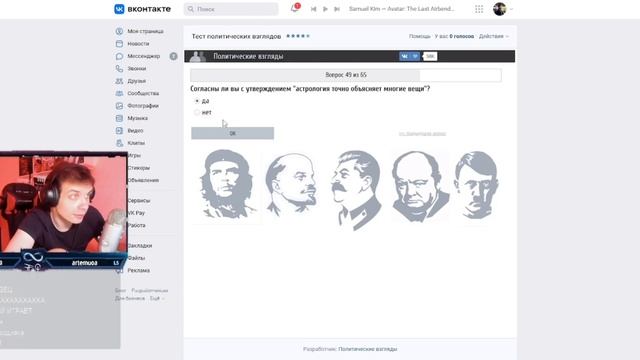
Task: Click the bald man with goatee portrait
Action: (x=291, y=184)
